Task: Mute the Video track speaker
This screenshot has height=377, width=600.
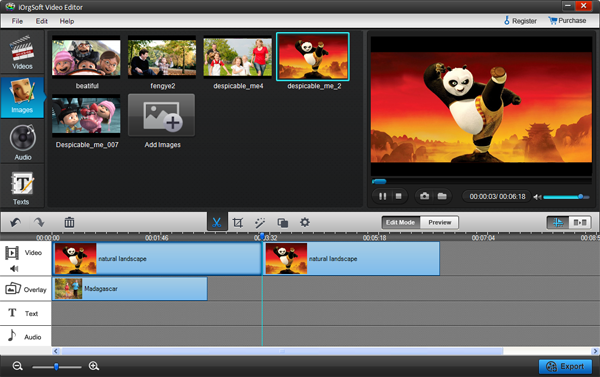Action: (x=14, y=268)
